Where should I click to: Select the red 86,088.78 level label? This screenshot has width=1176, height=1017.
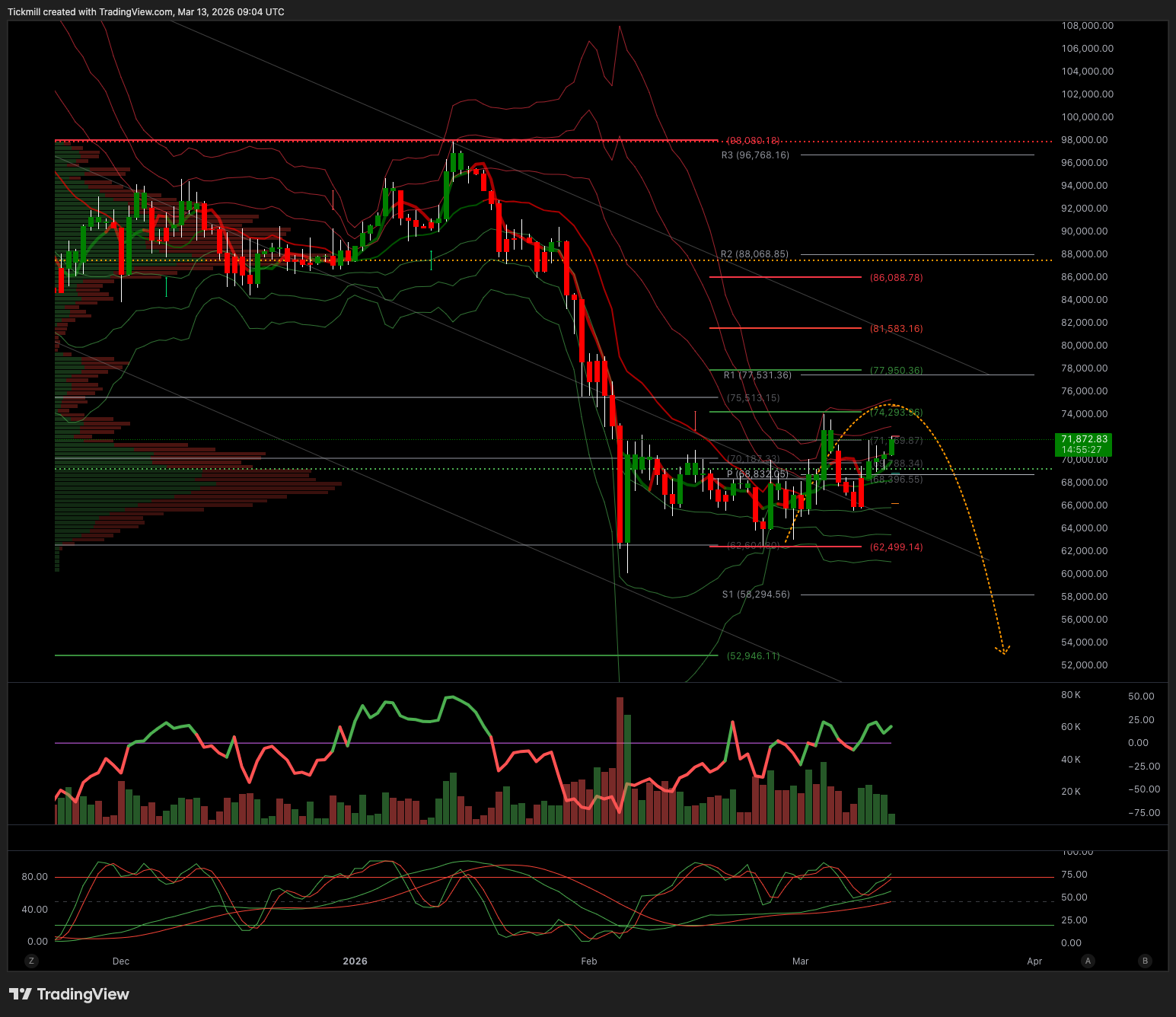pyautogui.click(x=896, y=278)
